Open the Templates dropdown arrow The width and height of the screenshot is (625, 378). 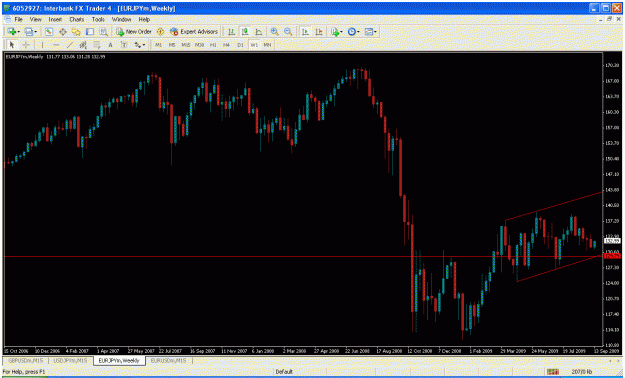376,32
